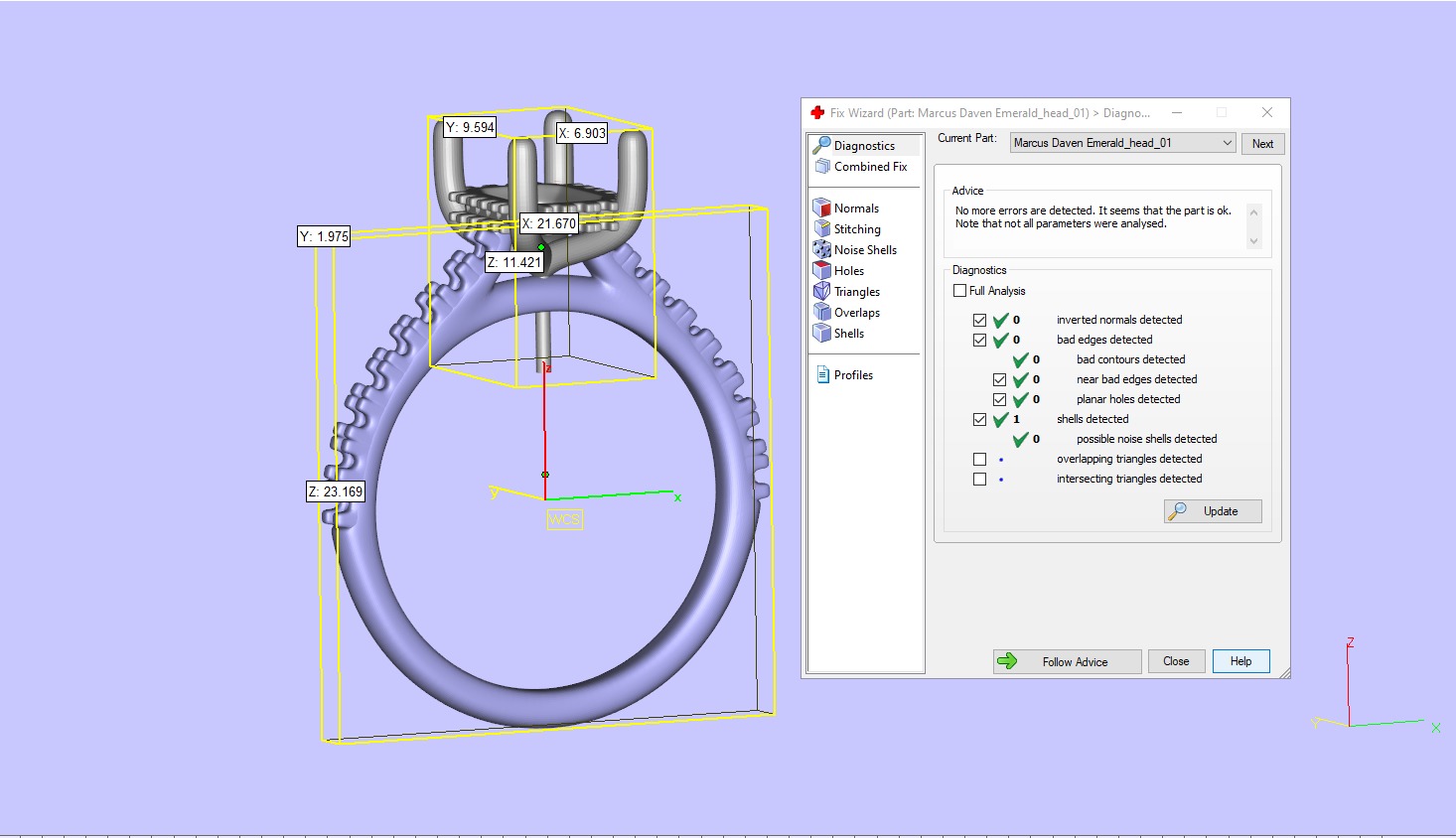Click the Advice box scroll up arrow
This screenshot has height=838, width=1456.
(x=1253, y=212)
